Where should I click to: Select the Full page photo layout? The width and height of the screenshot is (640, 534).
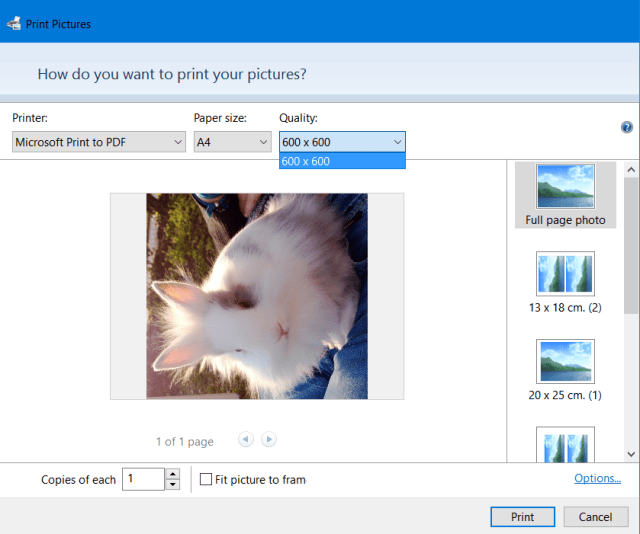pyautogui.click(x=565, y=195)
